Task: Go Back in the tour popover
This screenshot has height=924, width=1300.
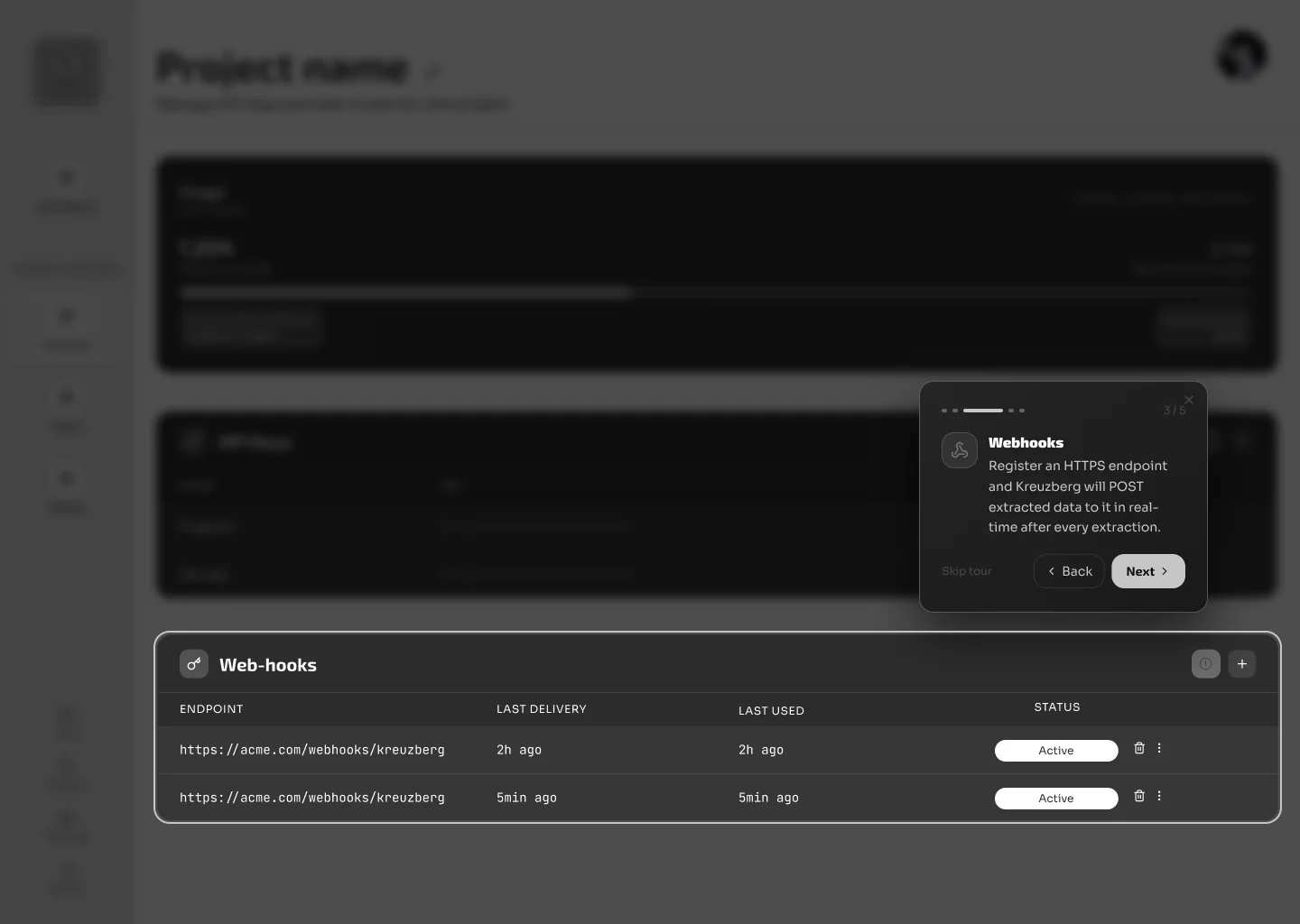Action: (1069, 571)
